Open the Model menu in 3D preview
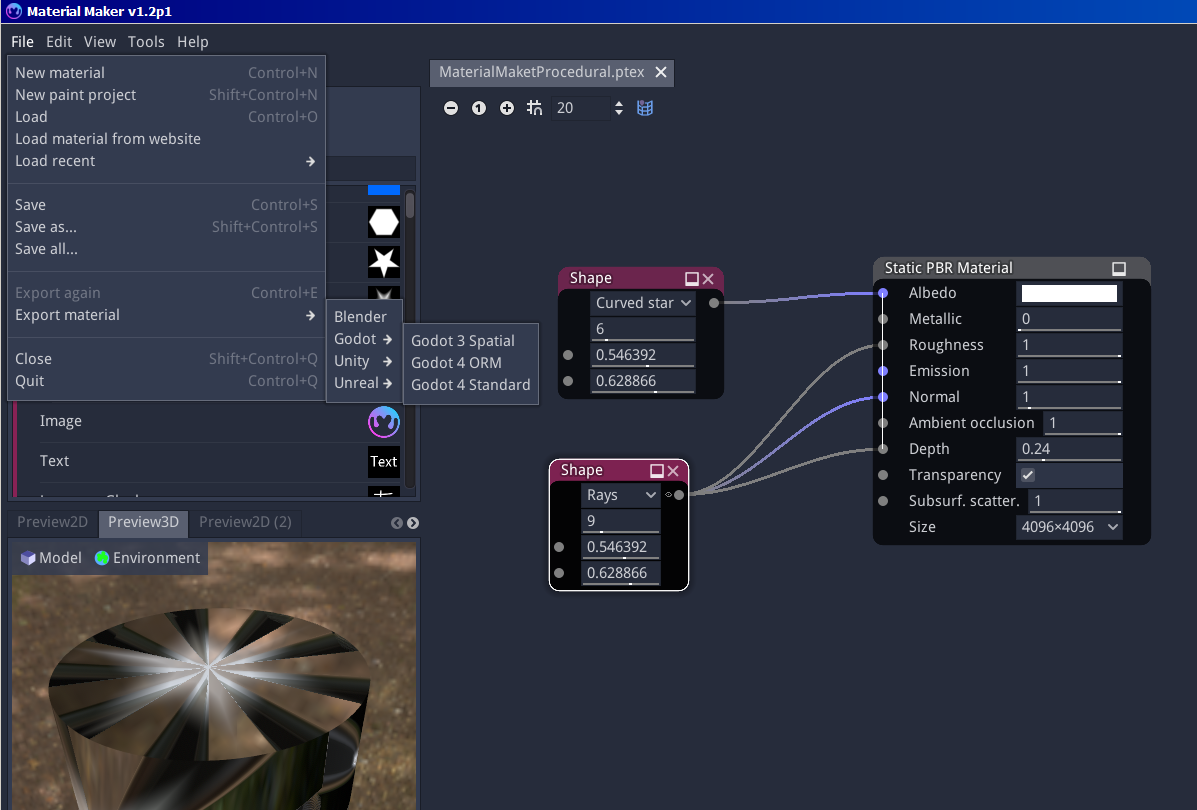 pyautogui.click(x=51, y=558)
